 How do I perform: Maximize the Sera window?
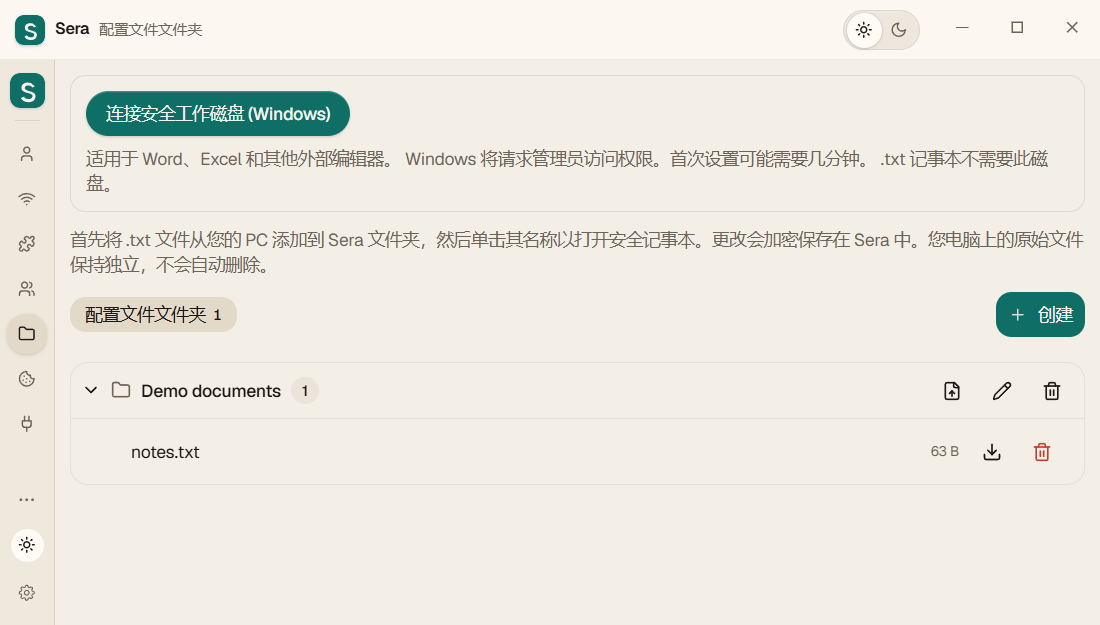click(x=1017, y=28)
